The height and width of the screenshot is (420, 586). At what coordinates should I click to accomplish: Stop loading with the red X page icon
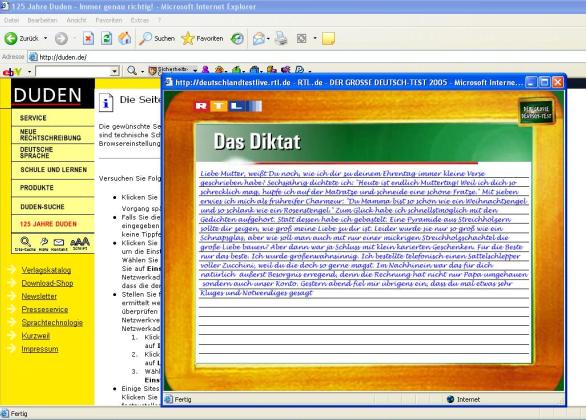(x=88, y=38)
